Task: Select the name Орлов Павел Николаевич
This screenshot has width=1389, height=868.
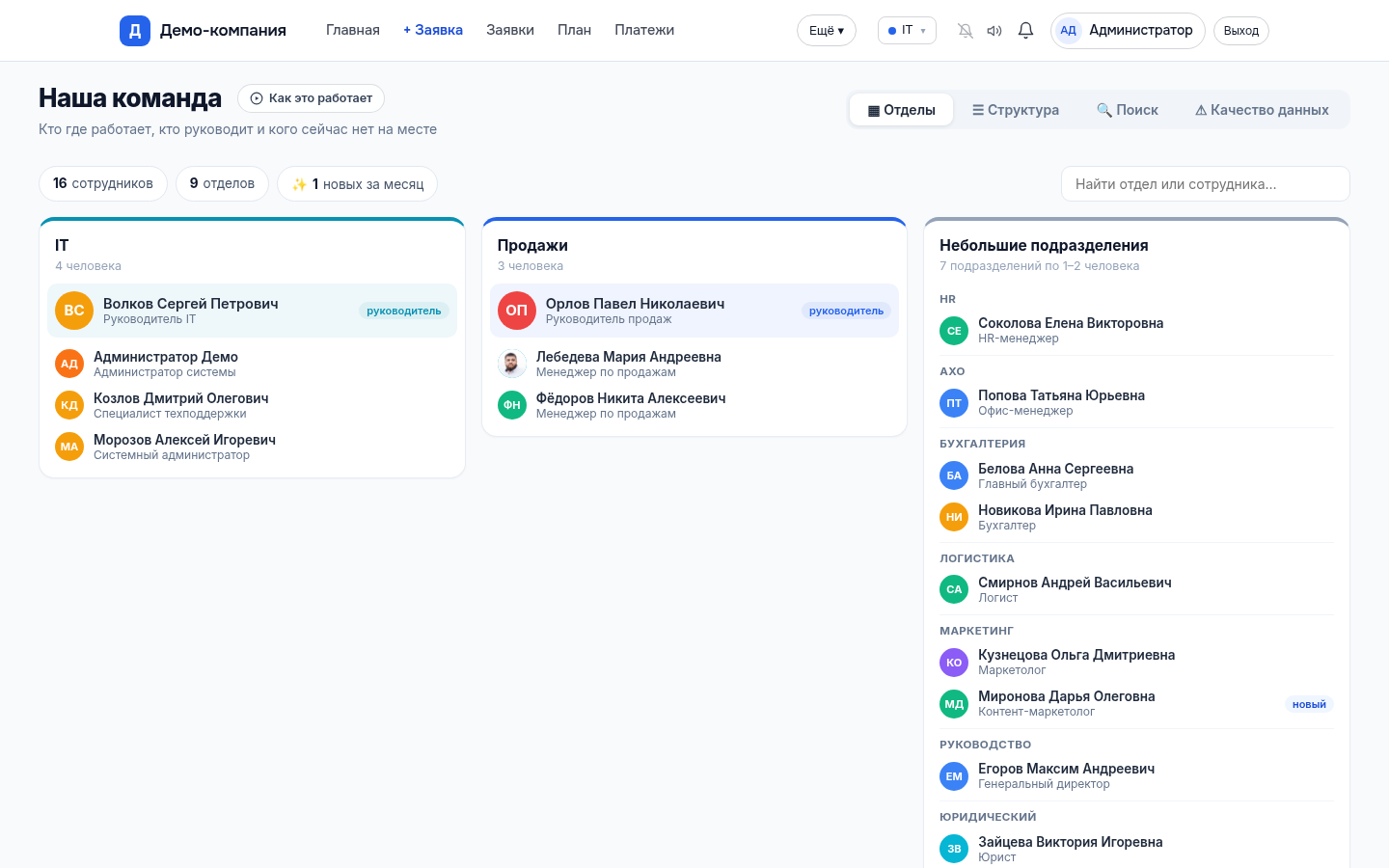Action: pos(635,304)
